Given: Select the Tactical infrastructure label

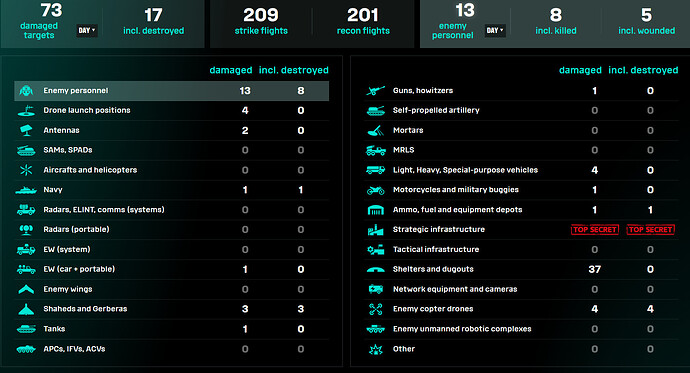Looking at the screenshot, I should (x=436, y=249).
